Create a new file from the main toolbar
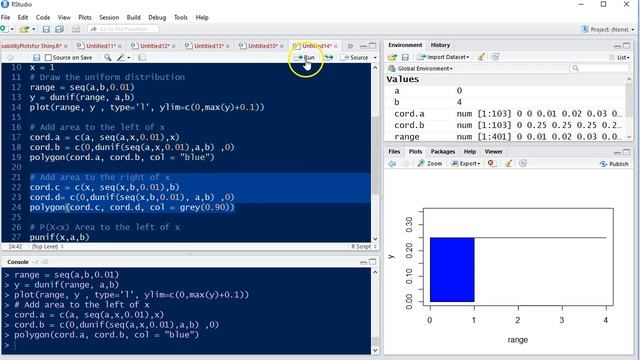This screenshot has width=640, height=360. 4,29
